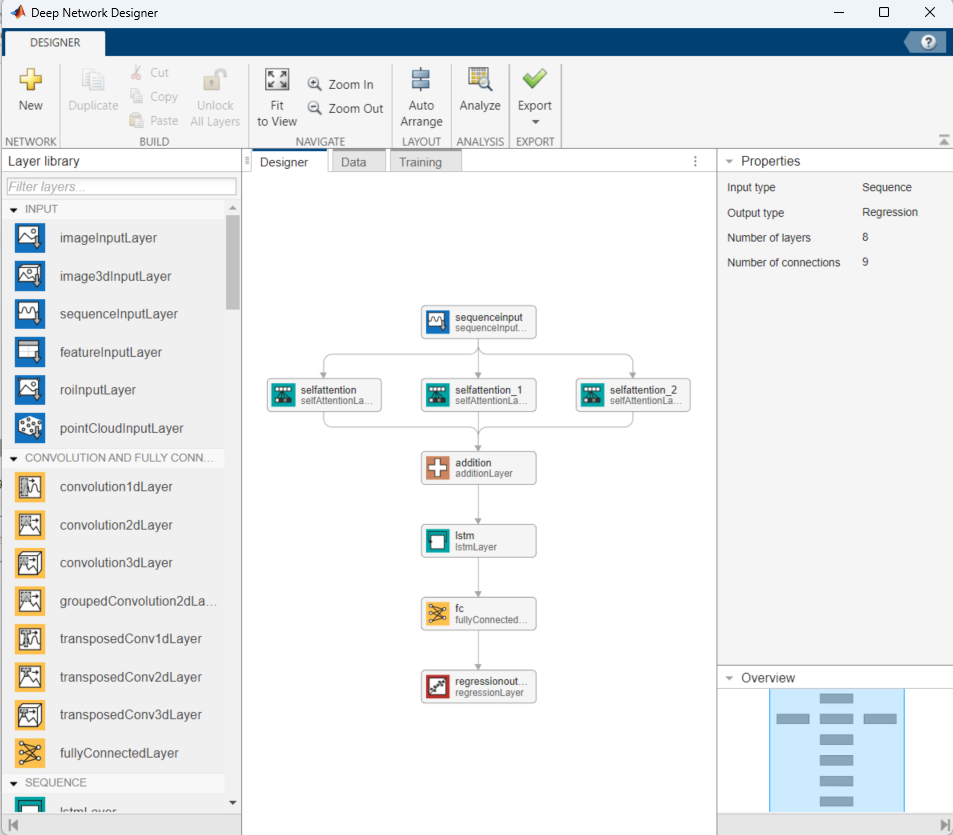Image resolution: width=953 pixels, height=835 pixels.
Task: Click the Overview minimap viewport
Action: [x=837, y=750]
